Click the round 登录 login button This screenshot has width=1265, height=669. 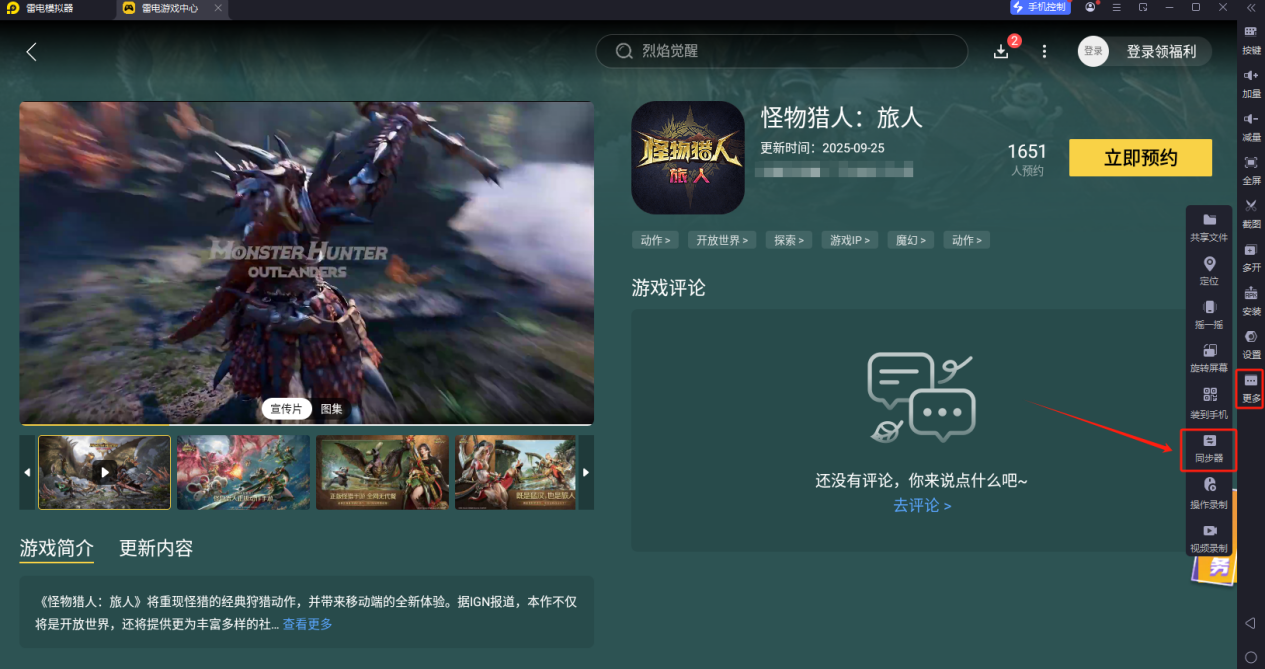1093,51
